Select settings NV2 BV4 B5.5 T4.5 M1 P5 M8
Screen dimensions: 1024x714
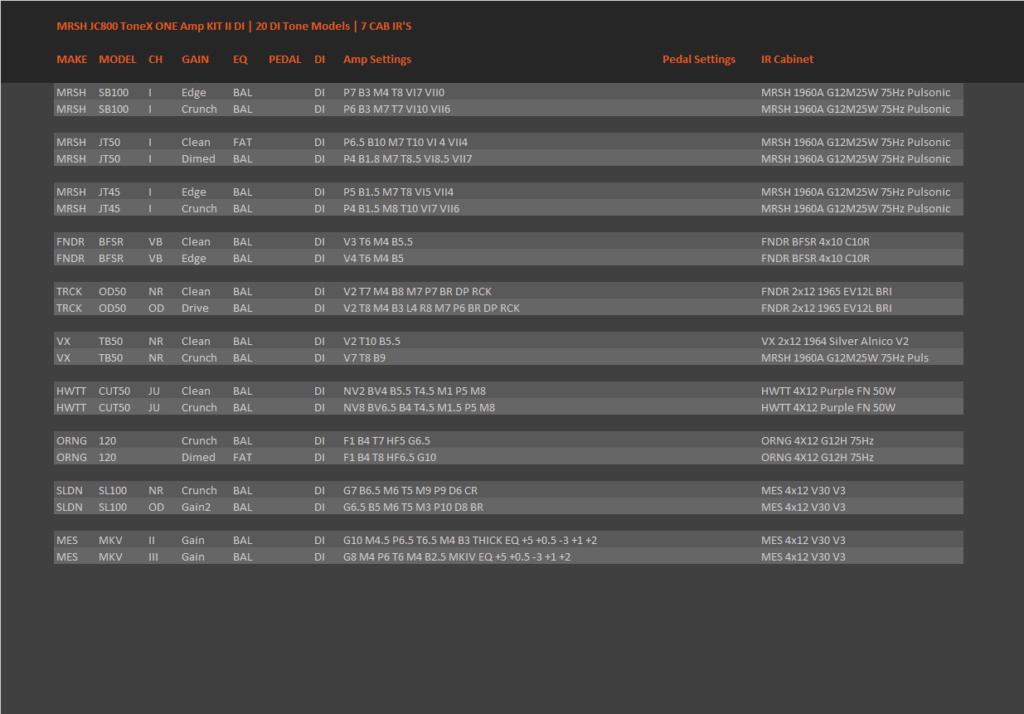pyautogui.click(x=415, y=391)
